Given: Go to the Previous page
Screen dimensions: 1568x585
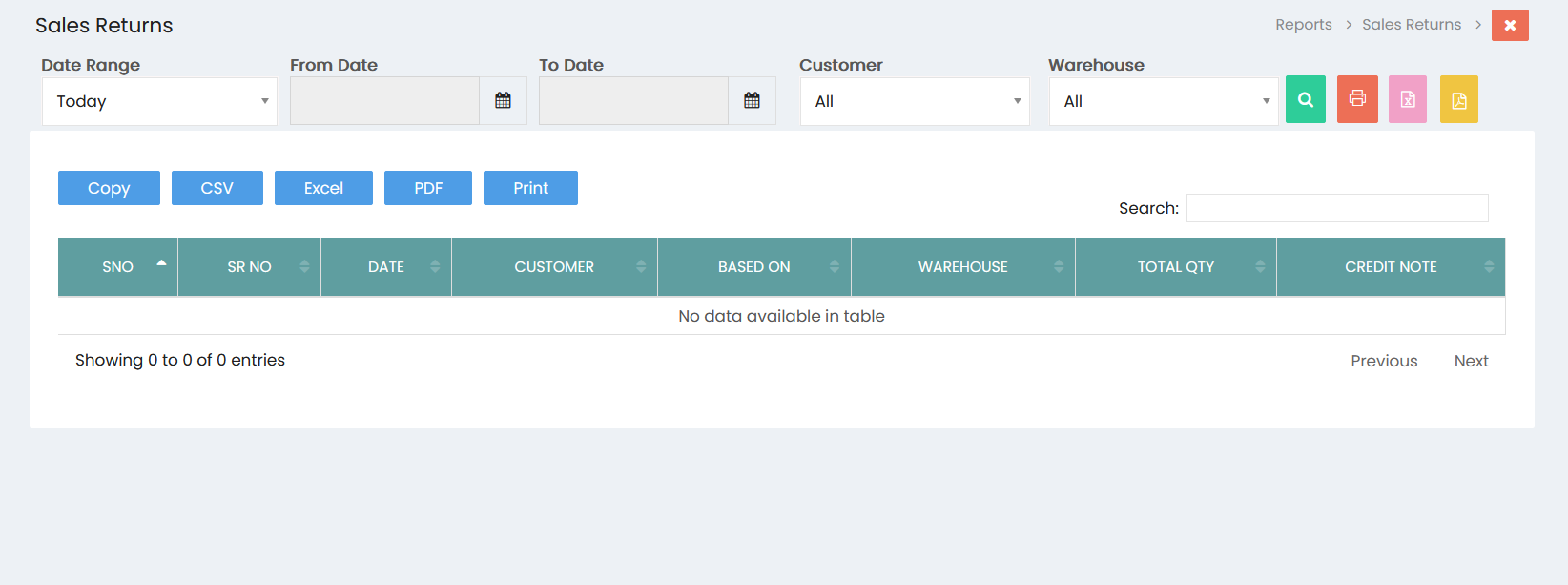Looking at the screenshot, I should coord(1384,361).
